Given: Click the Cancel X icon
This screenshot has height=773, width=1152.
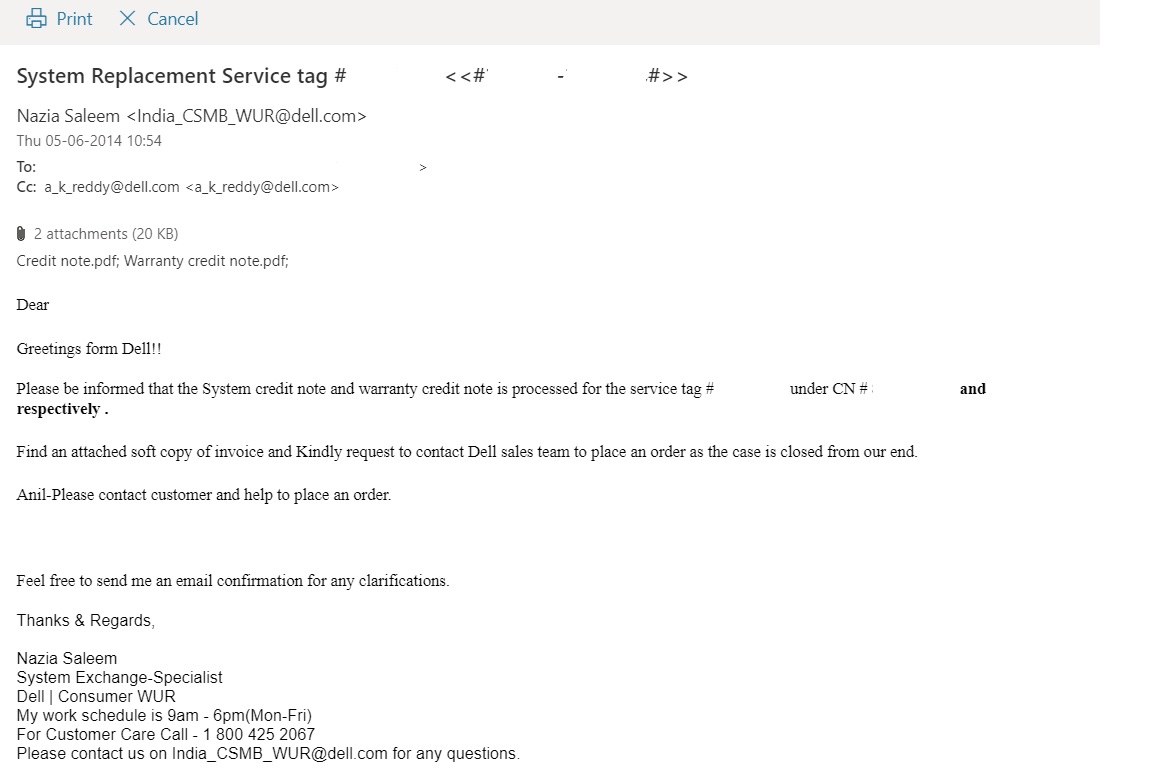Looking at the screenshot, I should pos(127,19).
